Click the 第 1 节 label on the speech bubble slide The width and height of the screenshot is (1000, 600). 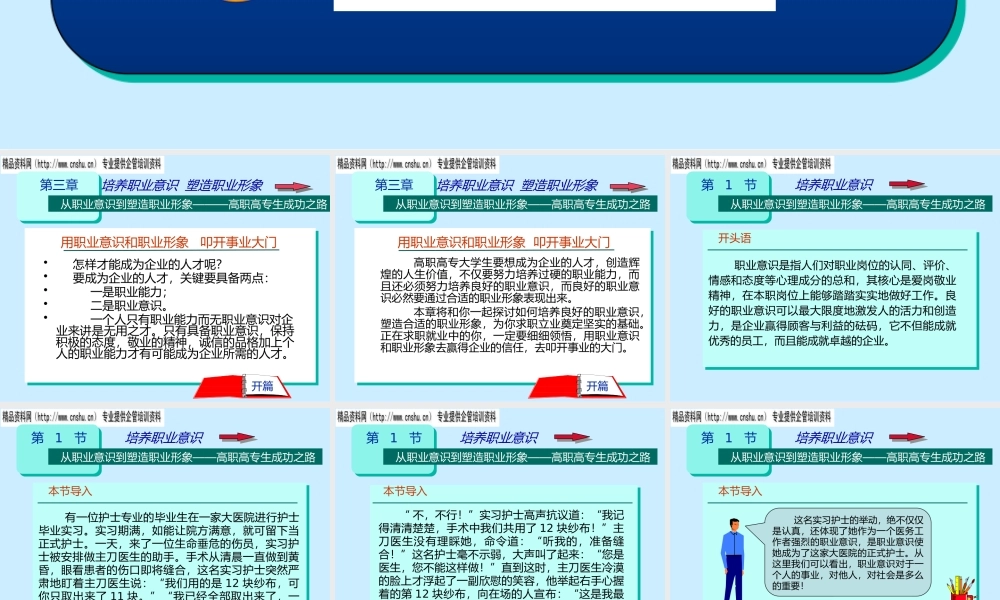tap(728, 438)
